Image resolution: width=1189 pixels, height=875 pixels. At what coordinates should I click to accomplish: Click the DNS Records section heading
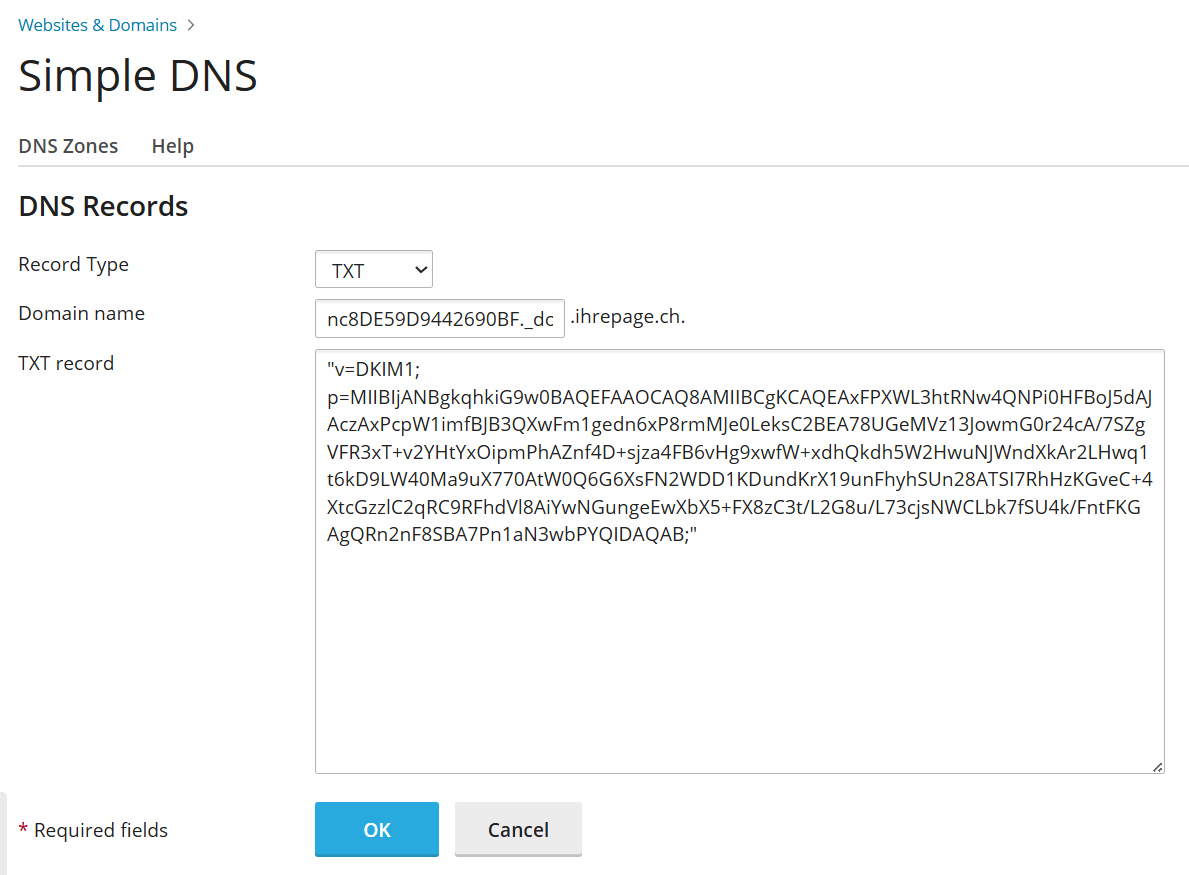click(x=103, y=206)
